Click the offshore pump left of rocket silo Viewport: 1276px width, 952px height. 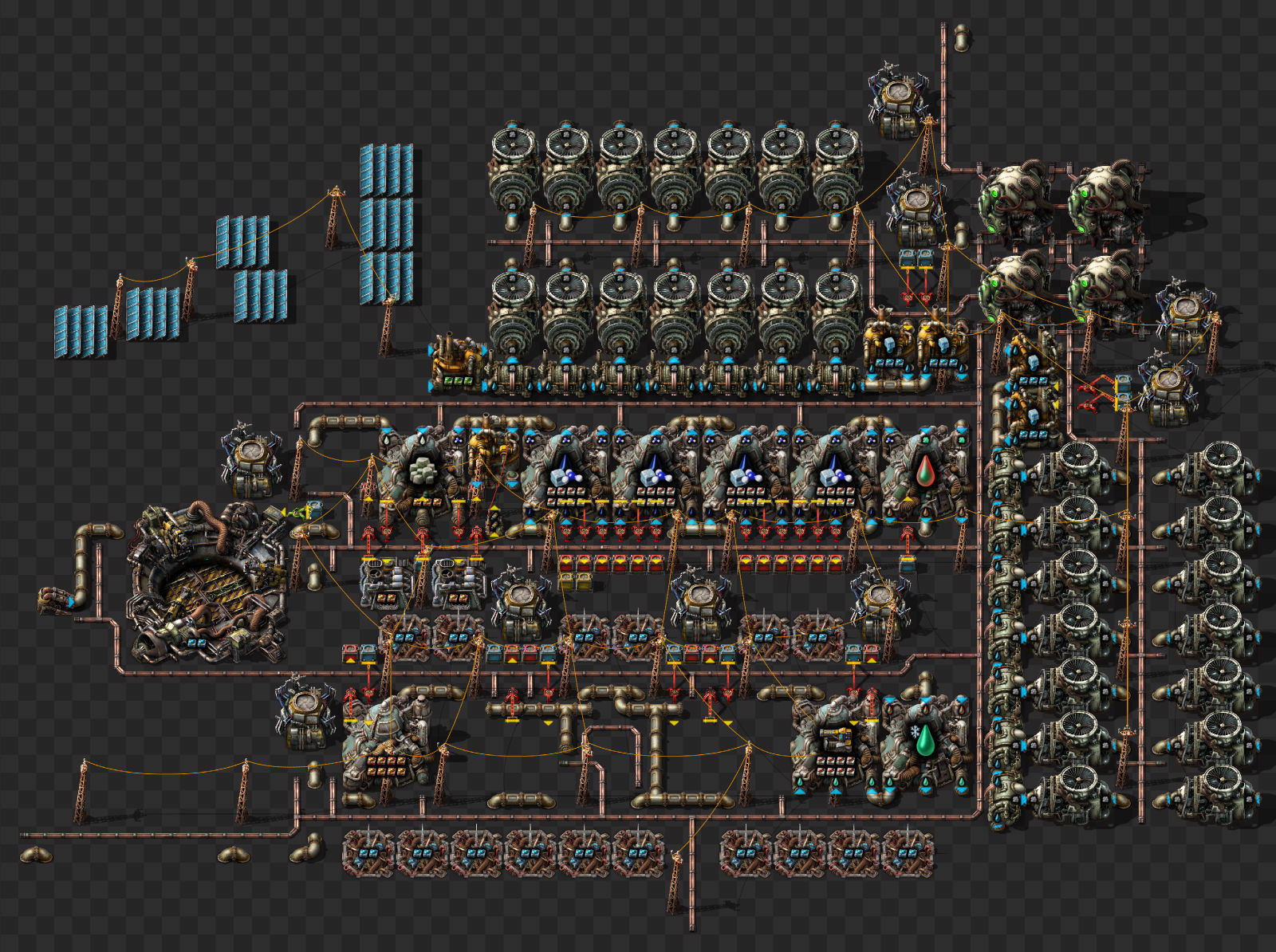click(x=57, y=599)
